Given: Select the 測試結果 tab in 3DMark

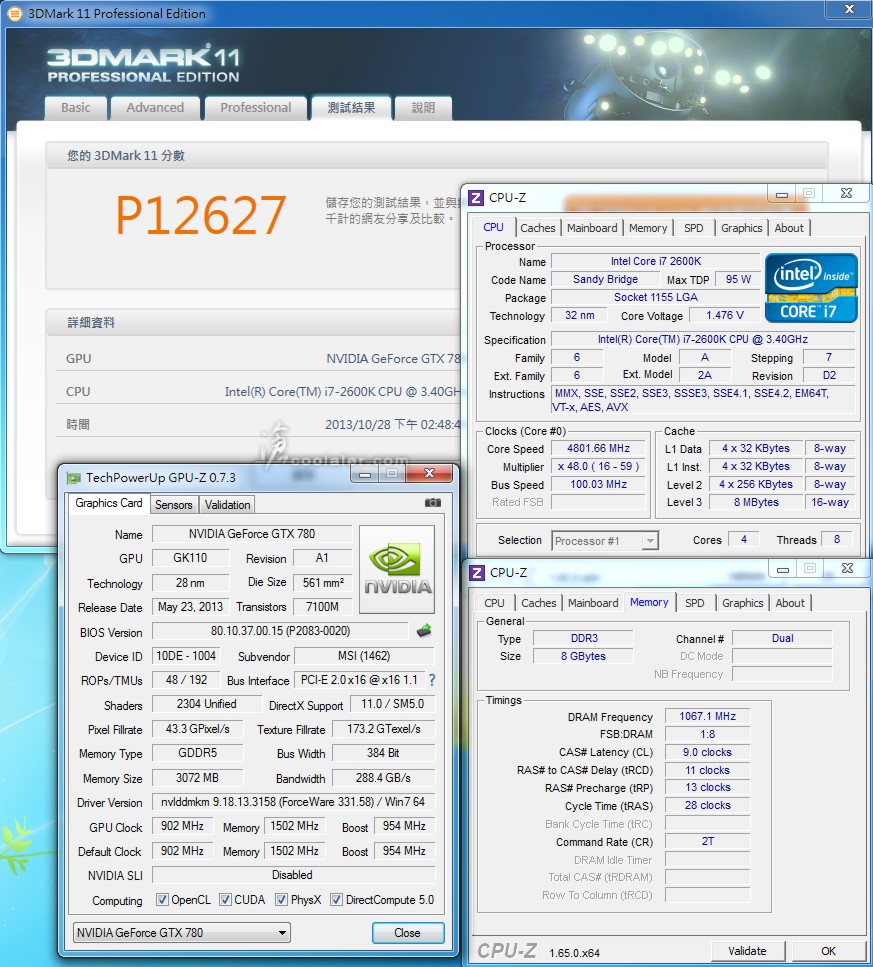Looking at the screenshot, I should pyautogui.click(x=351, y=108).
